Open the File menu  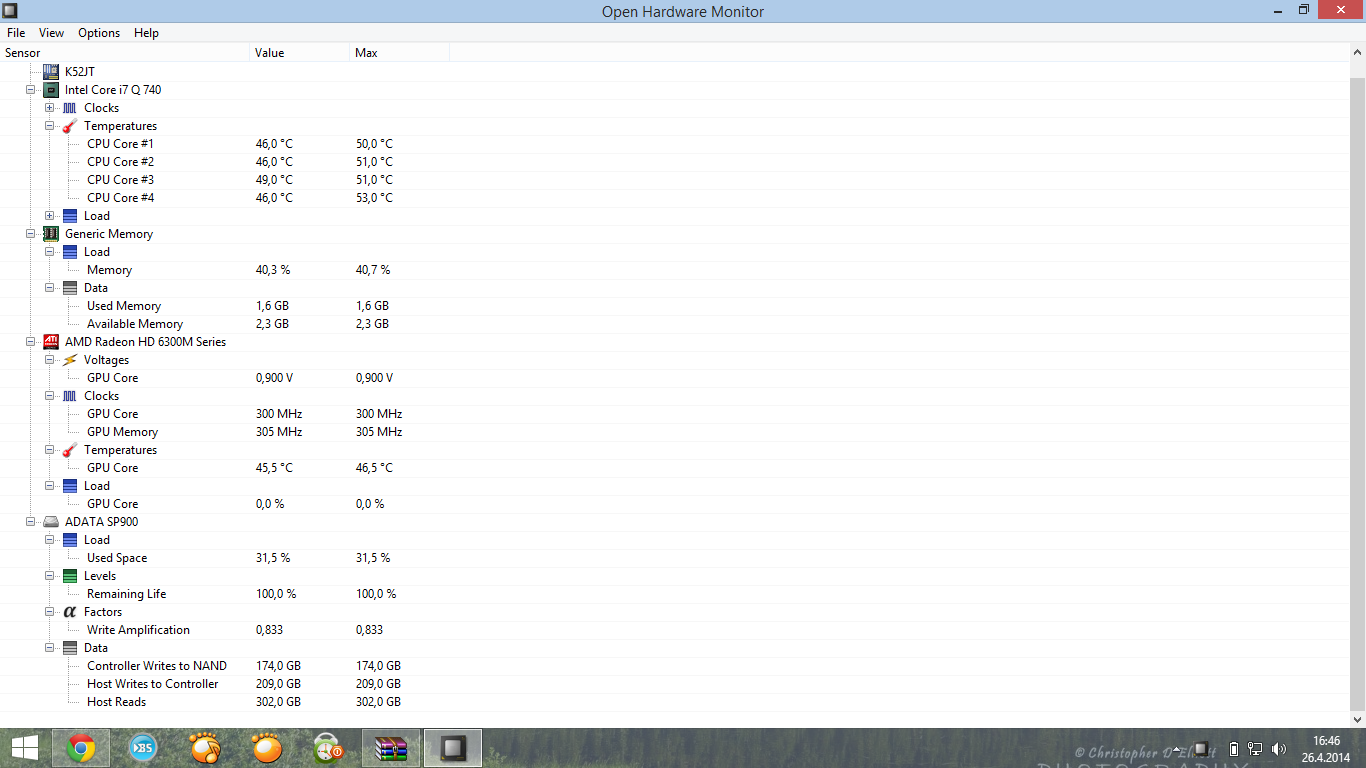(x=16, y=33)
